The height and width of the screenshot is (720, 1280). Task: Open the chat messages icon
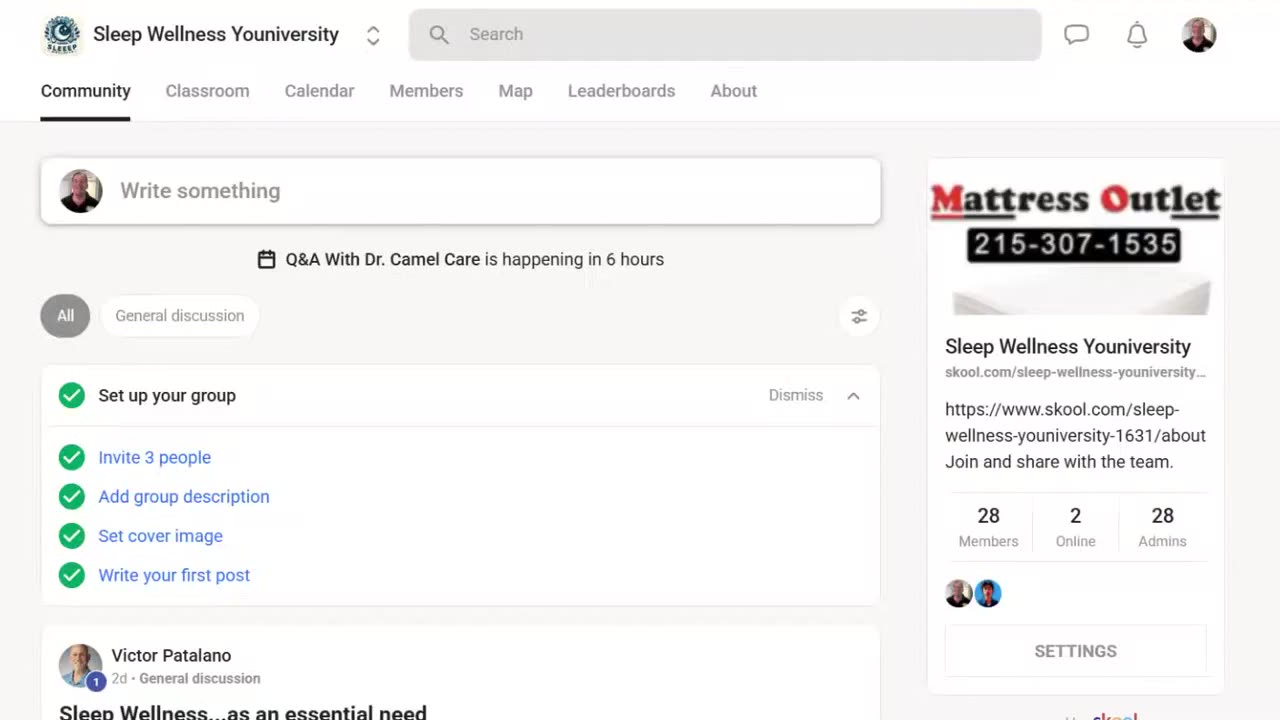pos(1076,35)
